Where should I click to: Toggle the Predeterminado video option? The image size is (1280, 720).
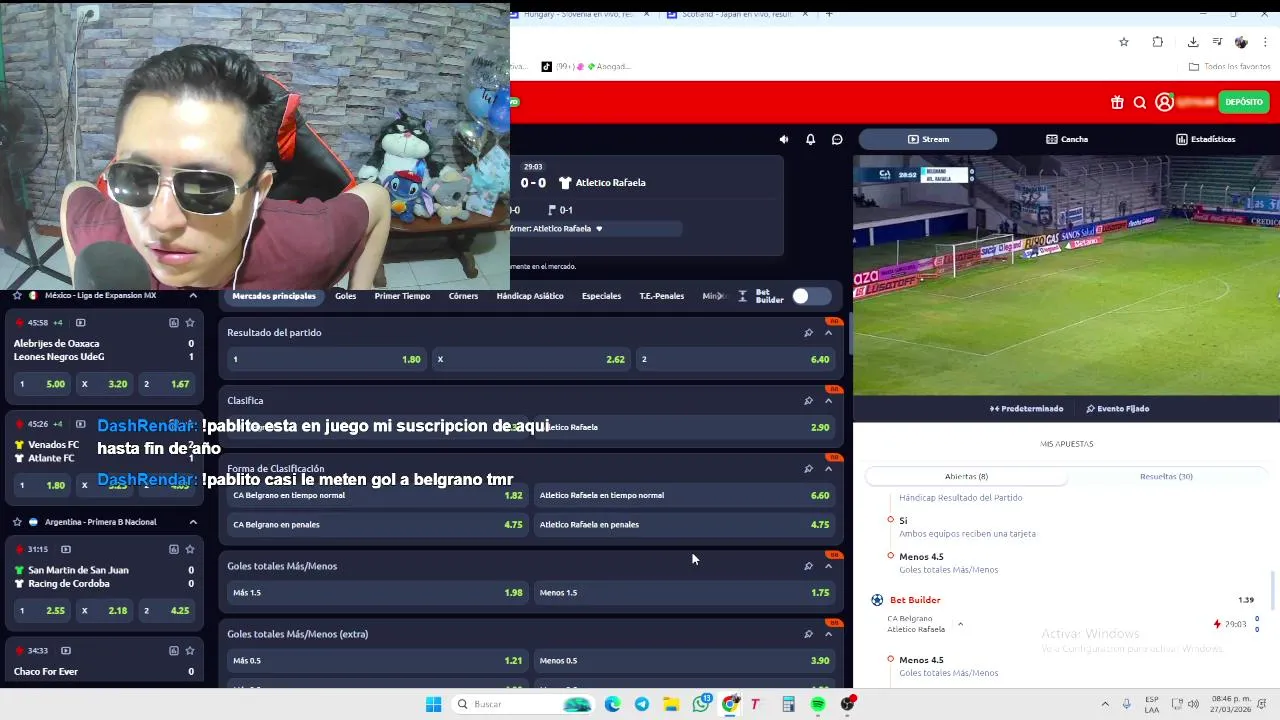pyautogui.click(x=1026, y=408)
